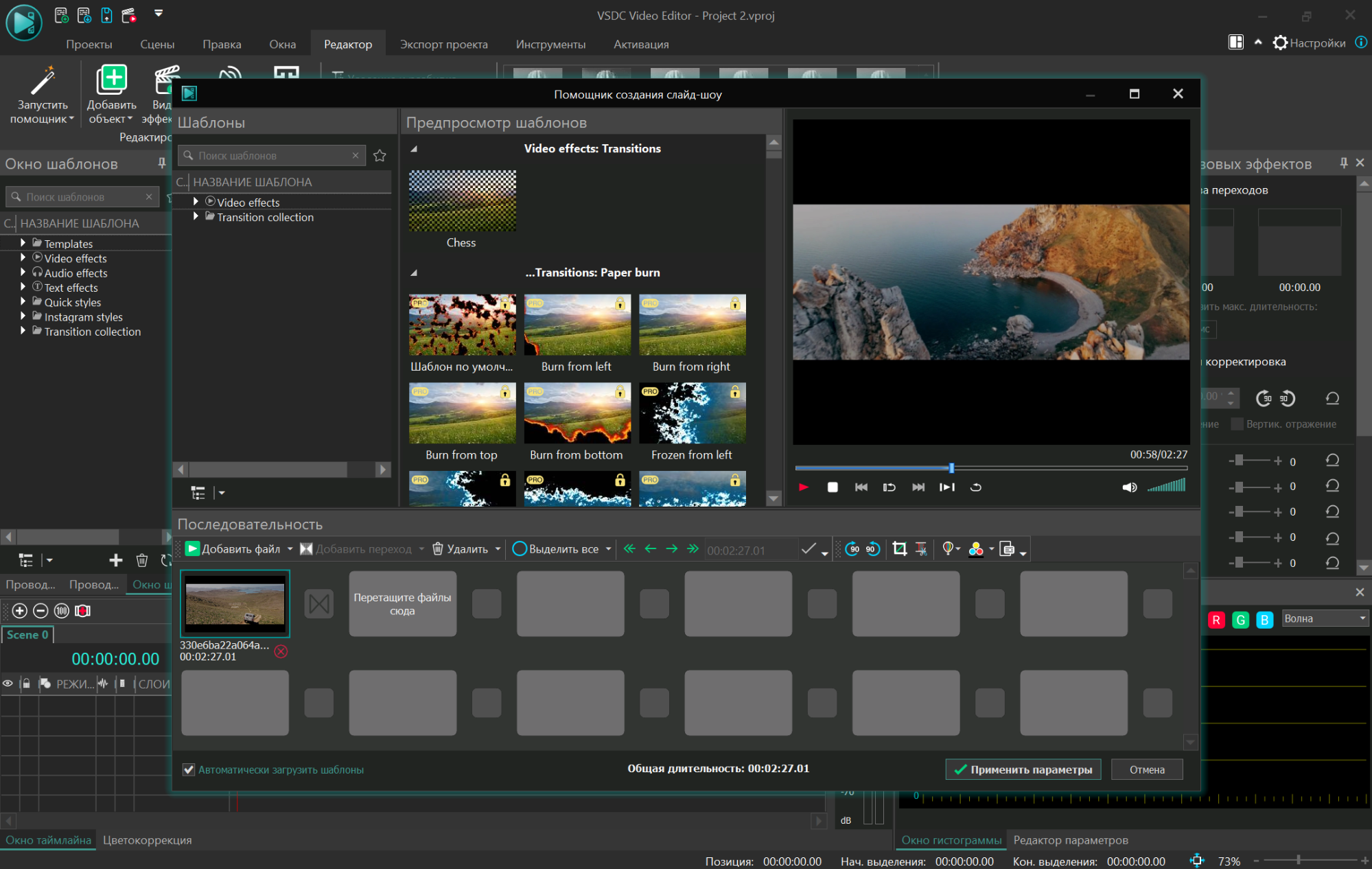This screenshot has width=1372, height=869.
Task: Click the Запустить помощник wand icon
Action: 43,81
